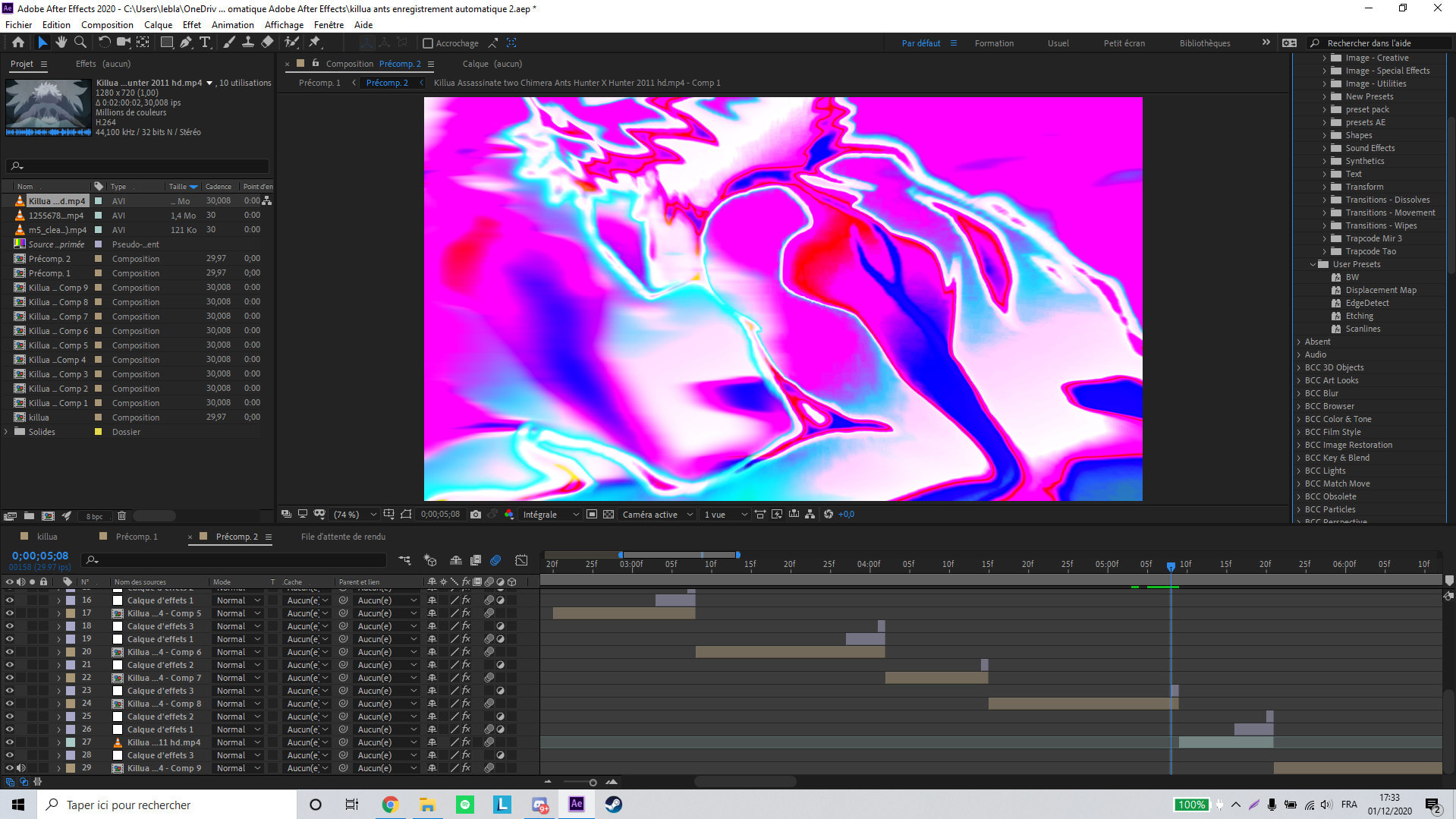
Task: Select the Selection arrow tool
Action: coord(42,43)
